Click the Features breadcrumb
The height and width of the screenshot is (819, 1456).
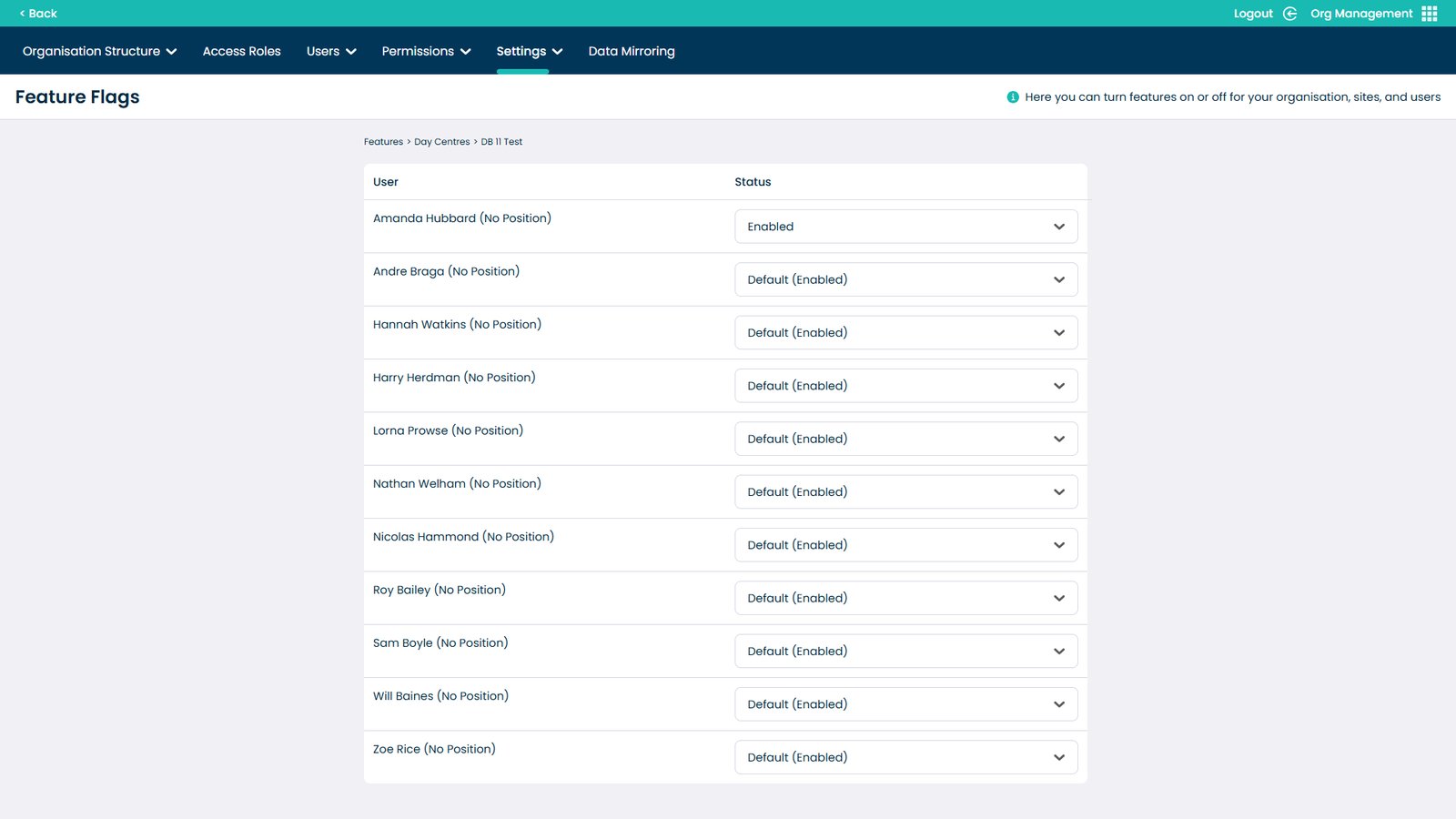383,141
